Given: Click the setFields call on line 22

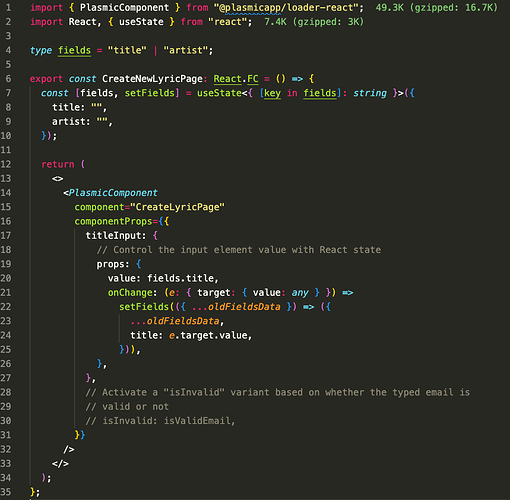Looking at the screenshot, I should click(x=144, y=307).
